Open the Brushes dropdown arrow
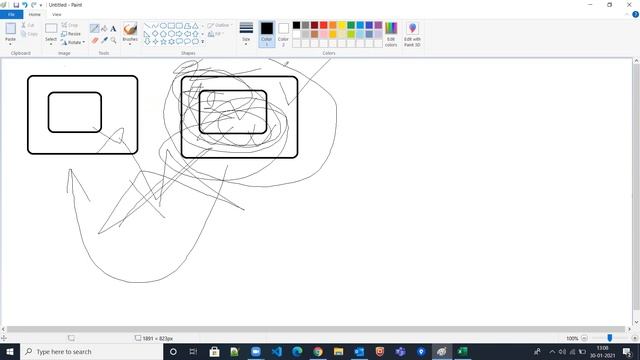This screenshot has width=640, height=360. [130, 44]
